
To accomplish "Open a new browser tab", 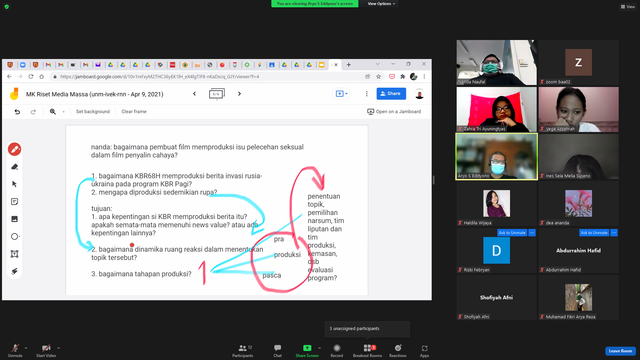I will [x=349, y=64].
